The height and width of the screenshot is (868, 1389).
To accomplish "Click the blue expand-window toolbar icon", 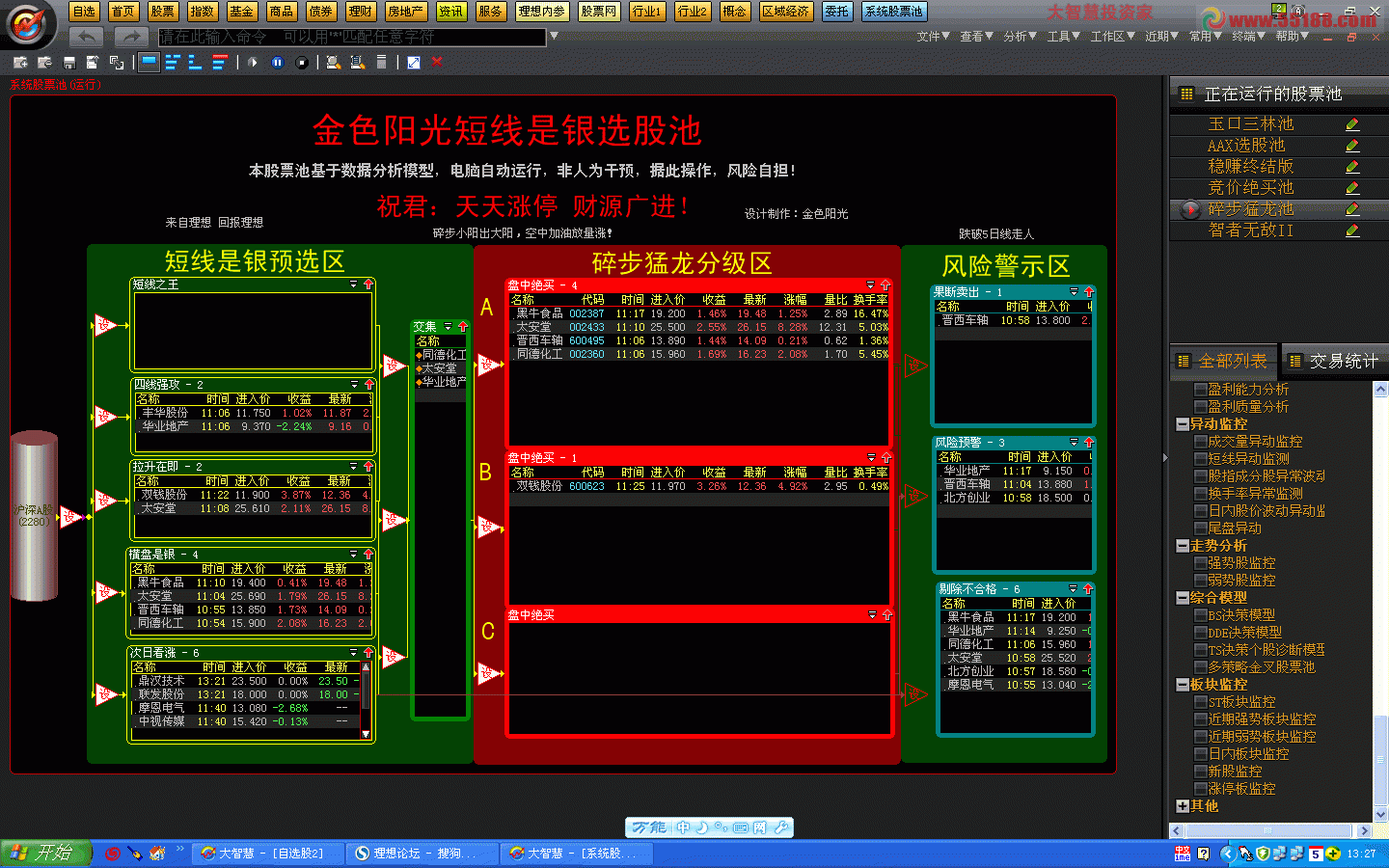I will [x=413, y=63].
